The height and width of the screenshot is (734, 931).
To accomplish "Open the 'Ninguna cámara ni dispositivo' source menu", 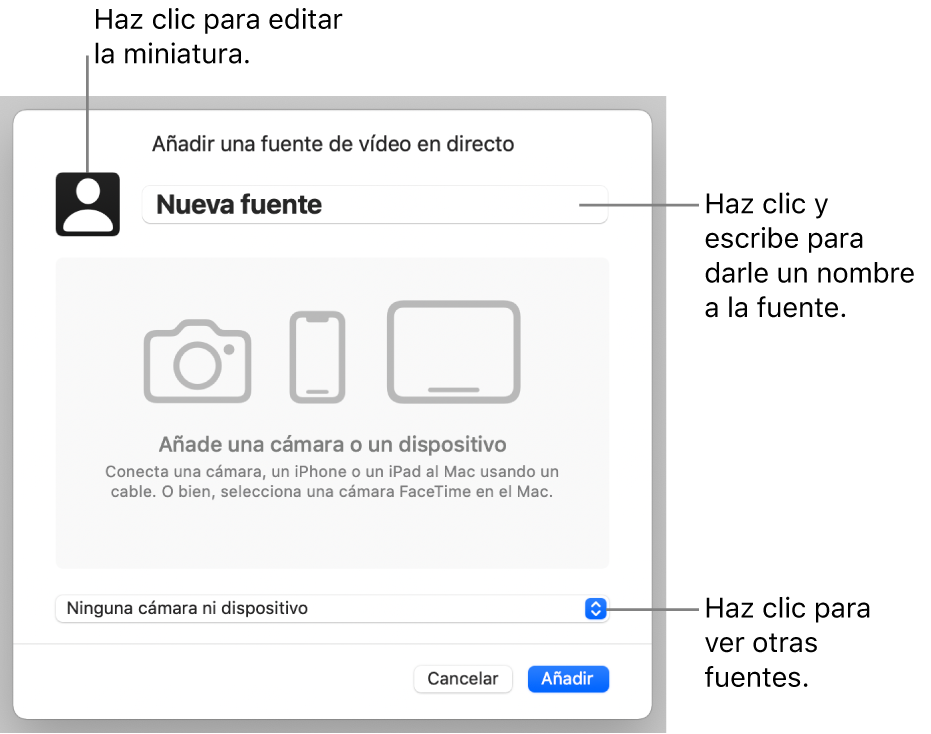I will click(x=332, y=609).
